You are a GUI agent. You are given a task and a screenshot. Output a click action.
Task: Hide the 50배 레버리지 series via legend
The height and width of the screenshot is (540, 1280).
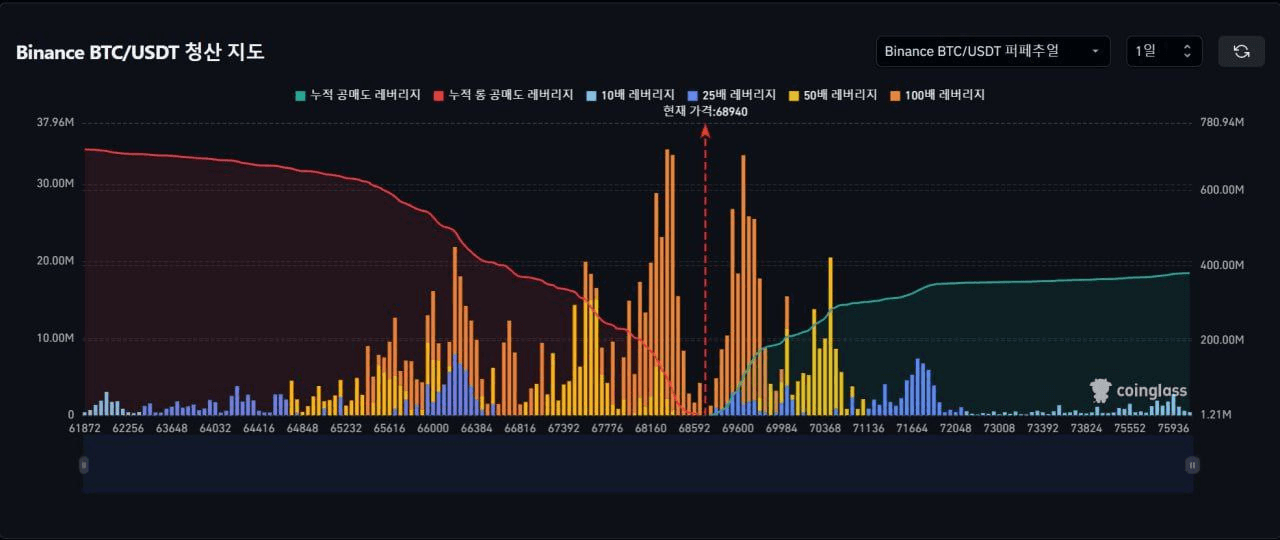pyautogui.click(x=795, y=95)
